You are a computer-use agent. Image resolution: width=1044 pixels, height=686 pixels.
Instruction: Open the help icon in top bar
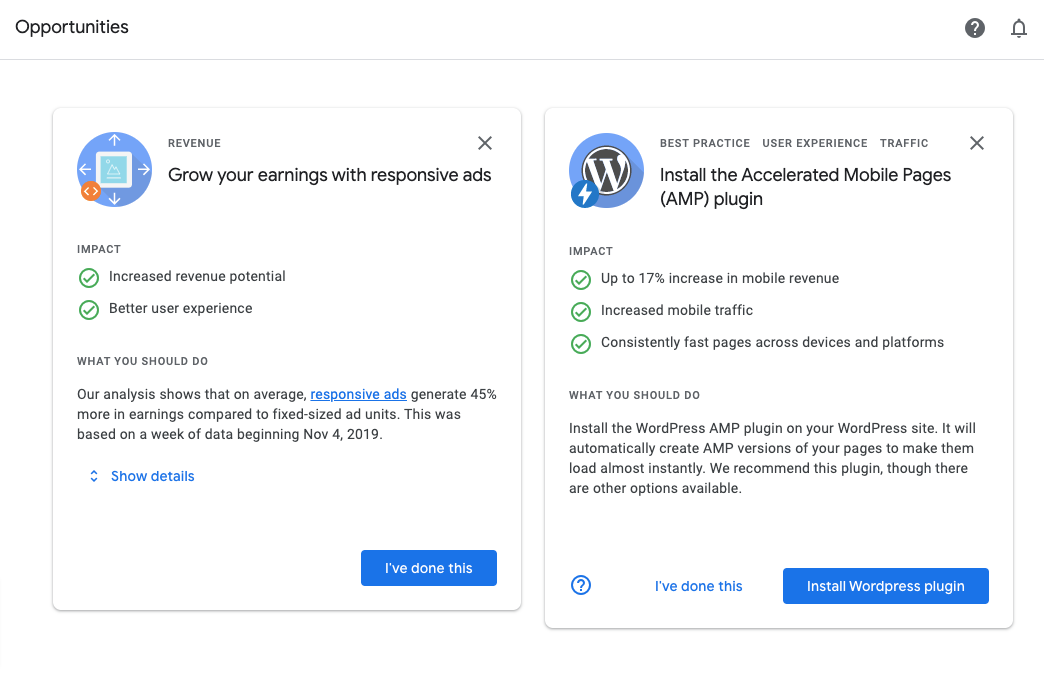click(x=975, y=28)
